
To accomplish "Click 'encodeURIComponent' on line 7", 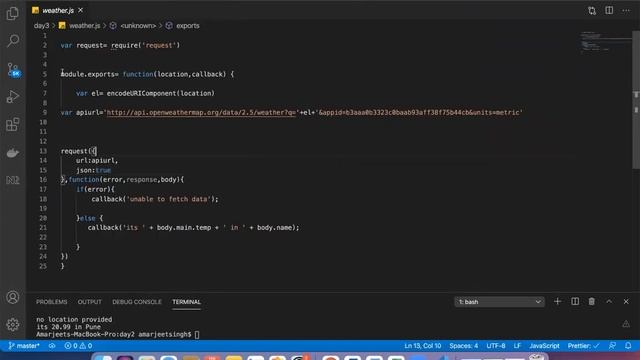I will point(142,93).
